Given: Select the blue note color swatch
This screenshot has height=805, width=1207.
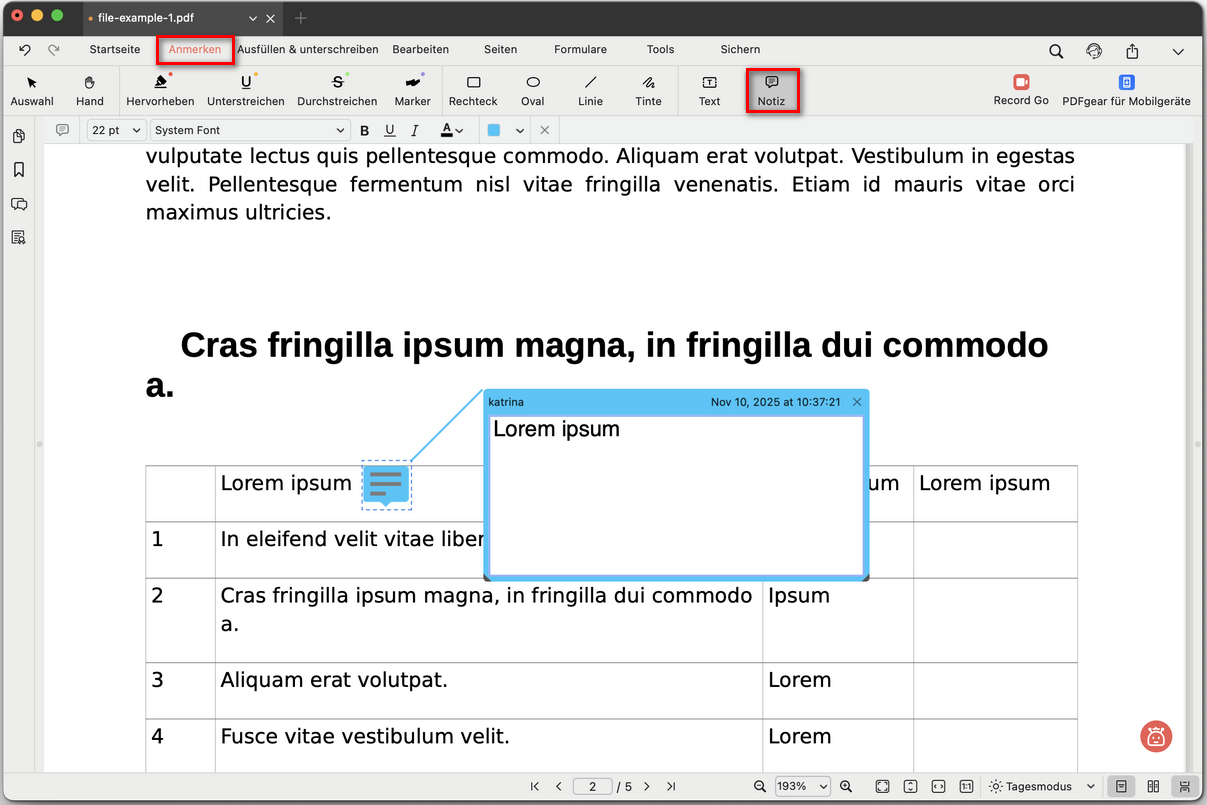Looking at the screenshot, I should [x=494, y=131].
